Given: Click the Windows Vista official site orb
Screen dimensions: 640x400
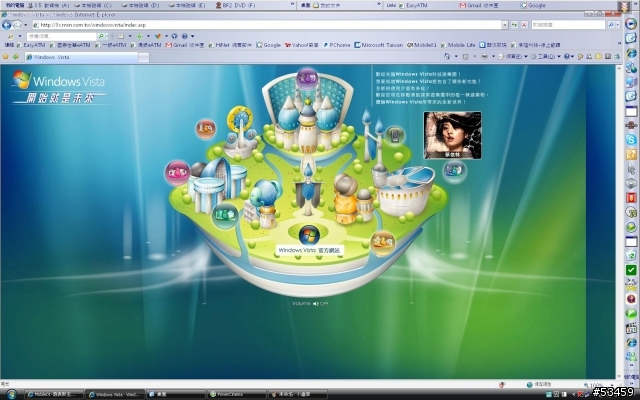Looking at the screenshot, I should pos(309,235).
